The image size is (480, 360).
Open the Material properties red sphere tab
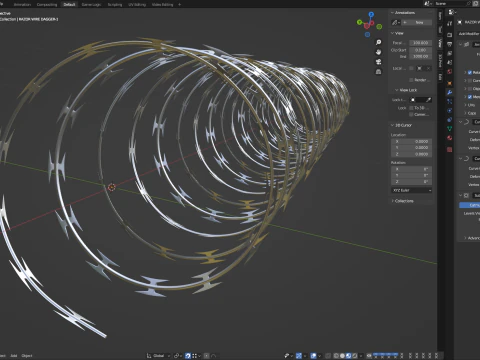449,138
